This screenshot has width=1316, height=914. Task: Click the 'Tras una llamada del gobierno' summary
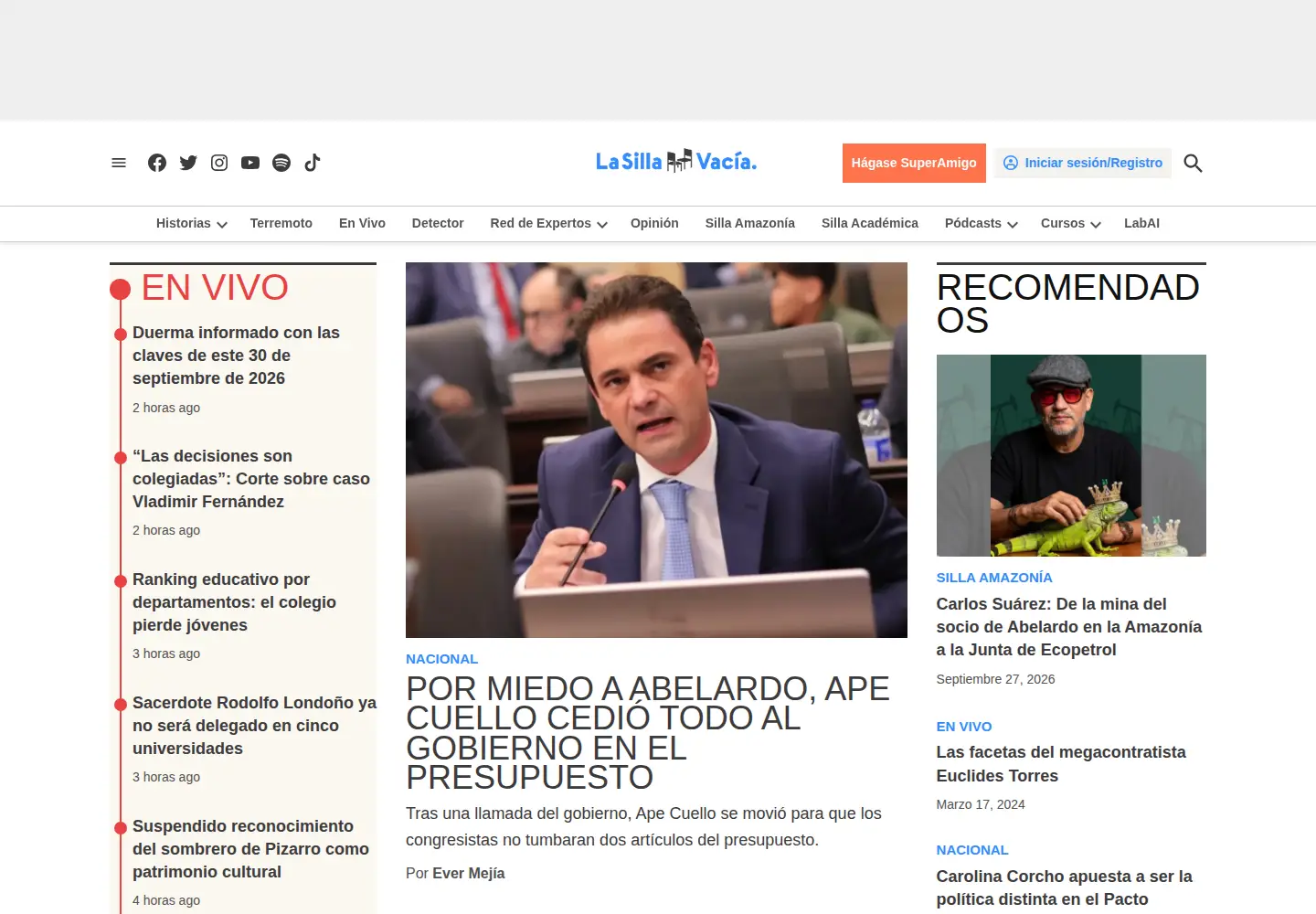(643, 827)
